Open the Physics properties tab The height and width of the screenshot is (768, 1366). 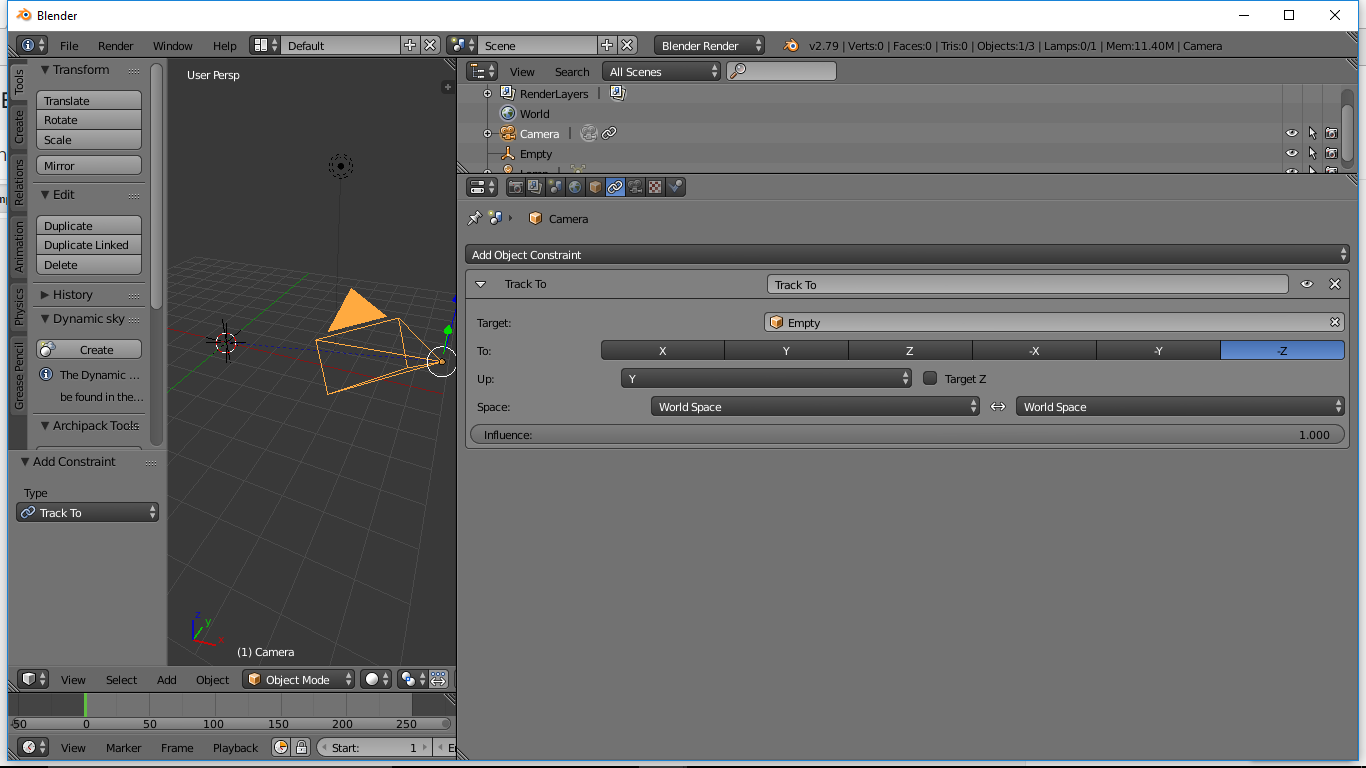tap(674, 187)
